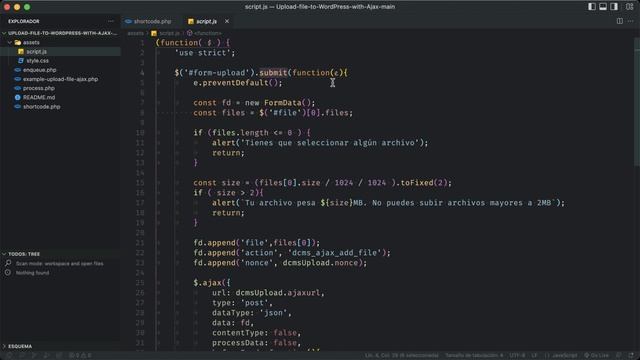Click 'dcms_ajax_add_file' string on line 22
This screenshot has width=640, height=360.
[336, 253]
